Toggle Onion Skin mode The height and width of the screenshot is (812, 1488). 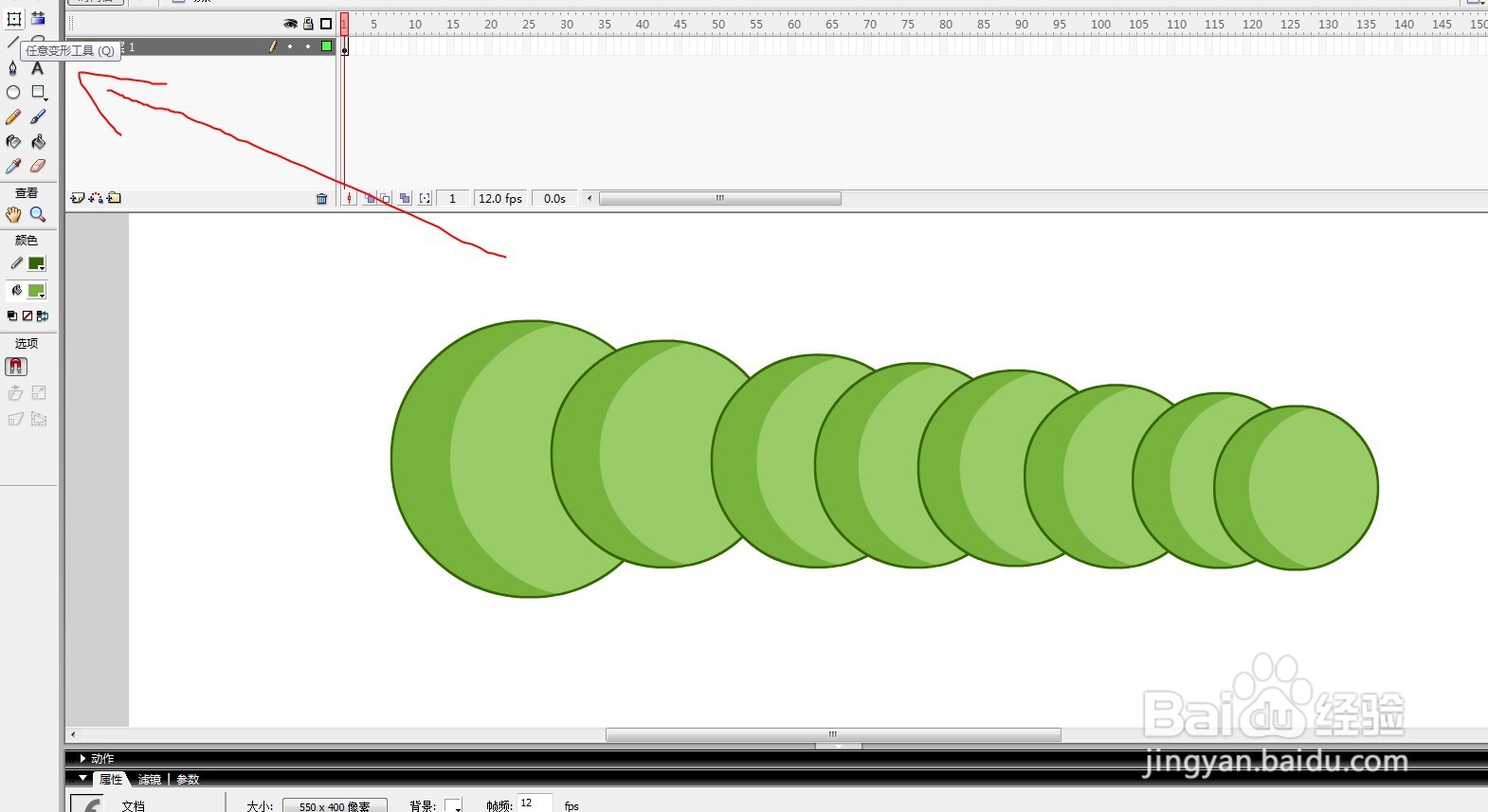tap(370, 199)
